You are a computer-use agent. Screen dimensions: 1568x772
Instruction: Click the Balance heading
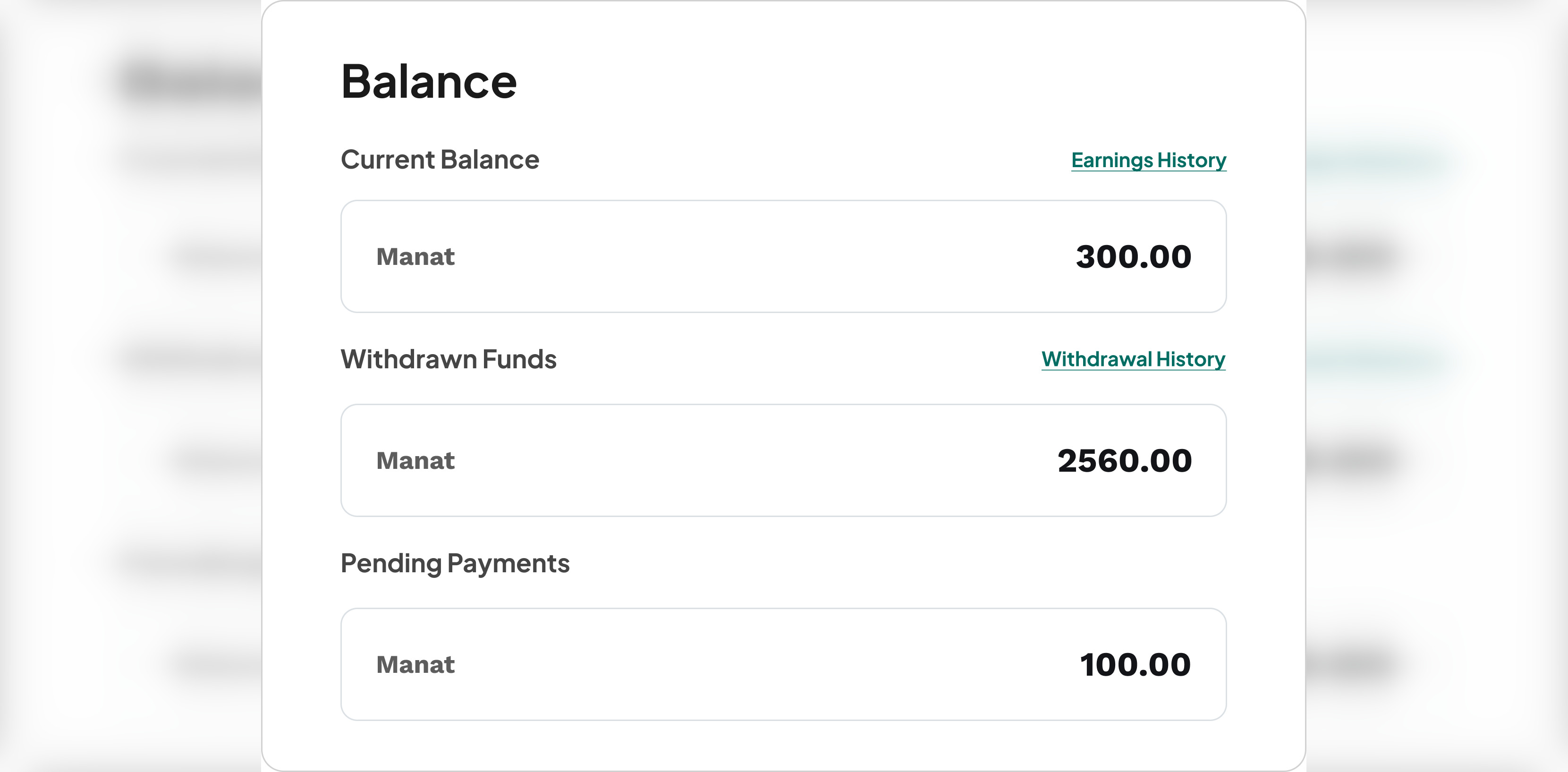(429, 81)
